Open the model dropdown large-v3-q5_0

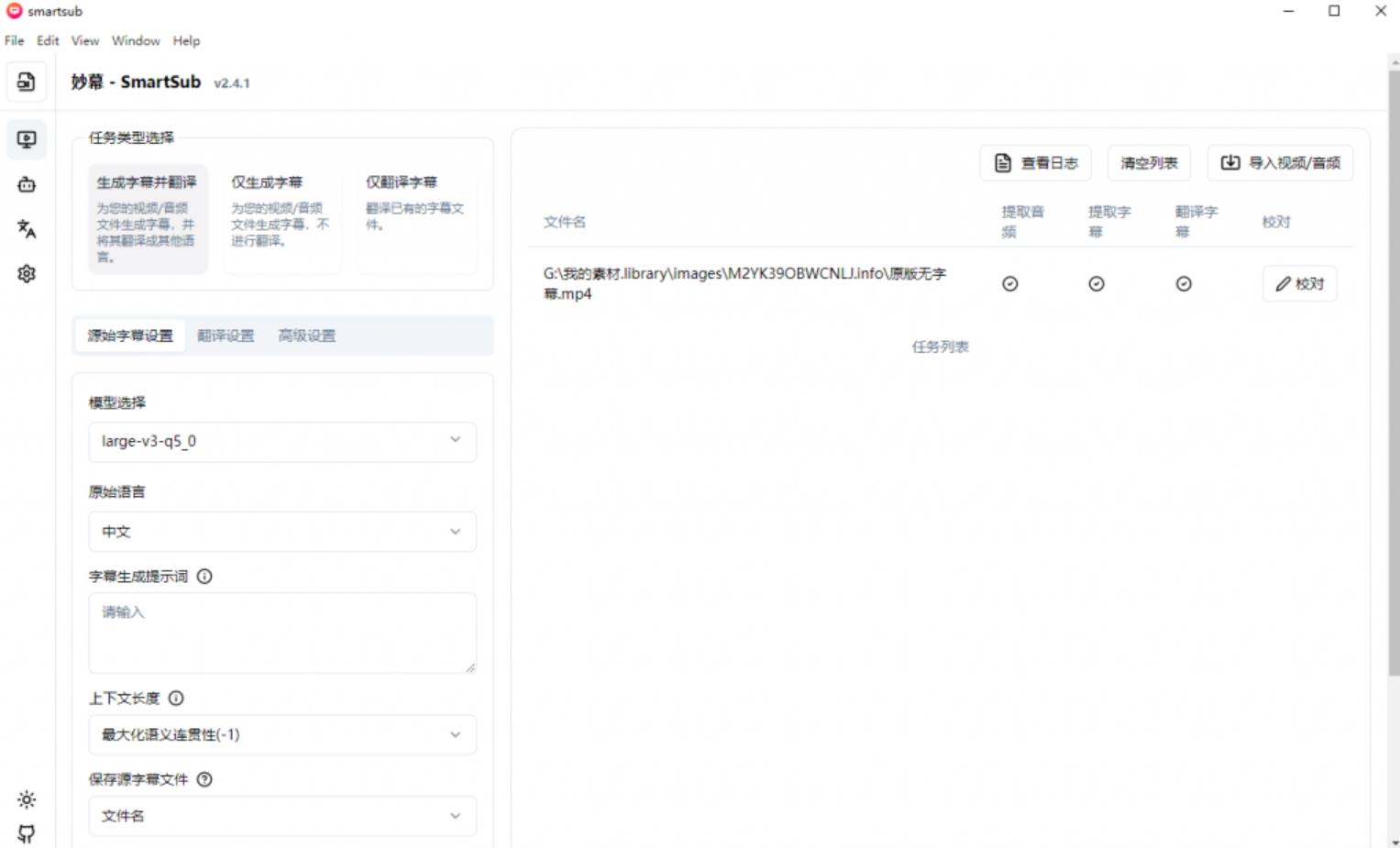coord(282,441)
